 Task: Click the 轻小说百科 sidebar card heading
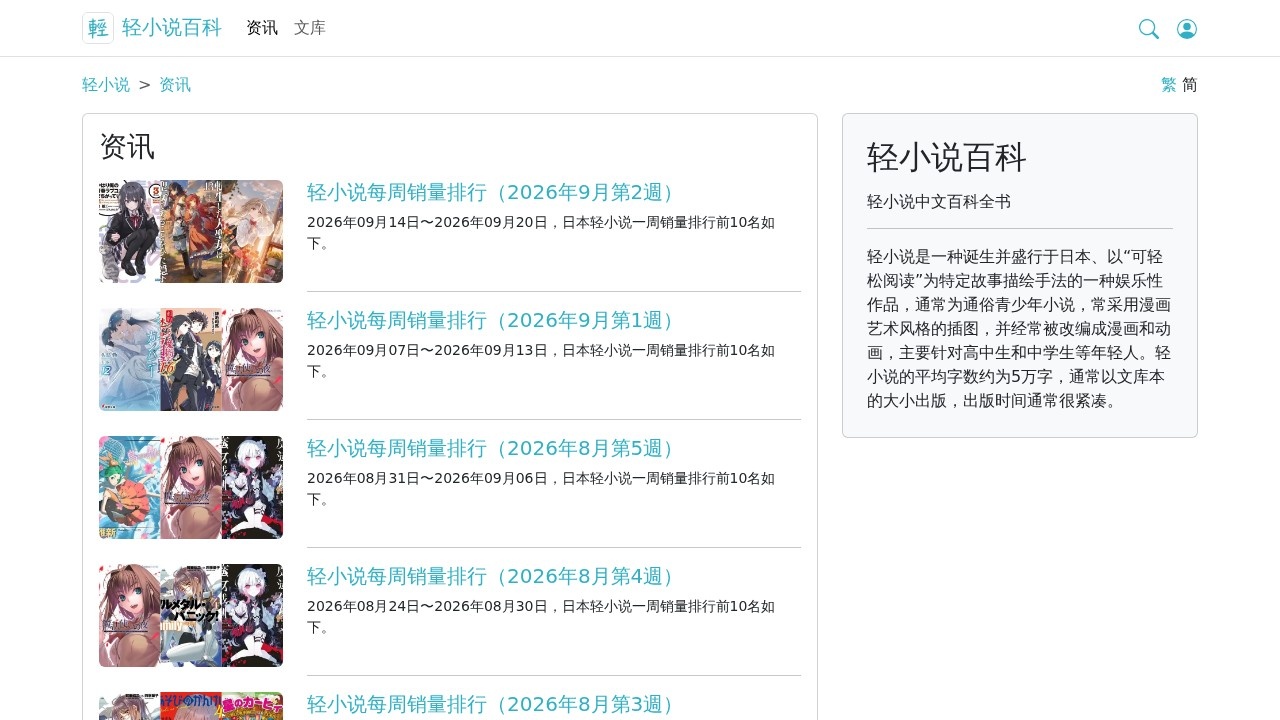pos(947,158)
